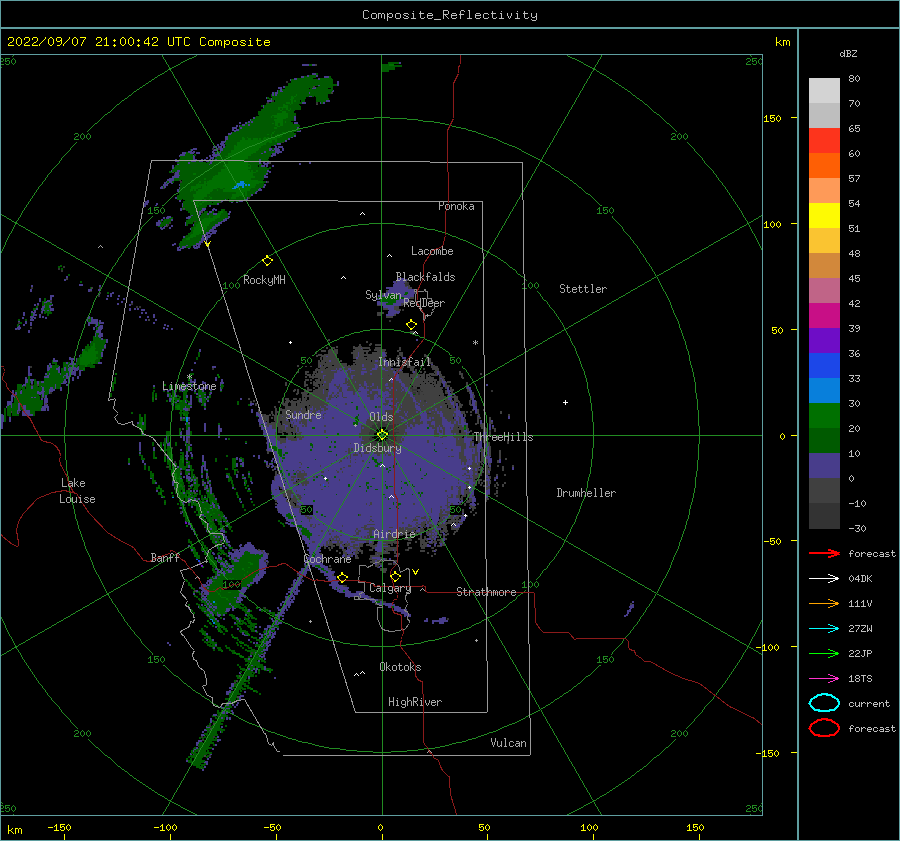Click the cyan 'current' ellipse legend icon
The image size is (900, 841).
tap(824, 703)
